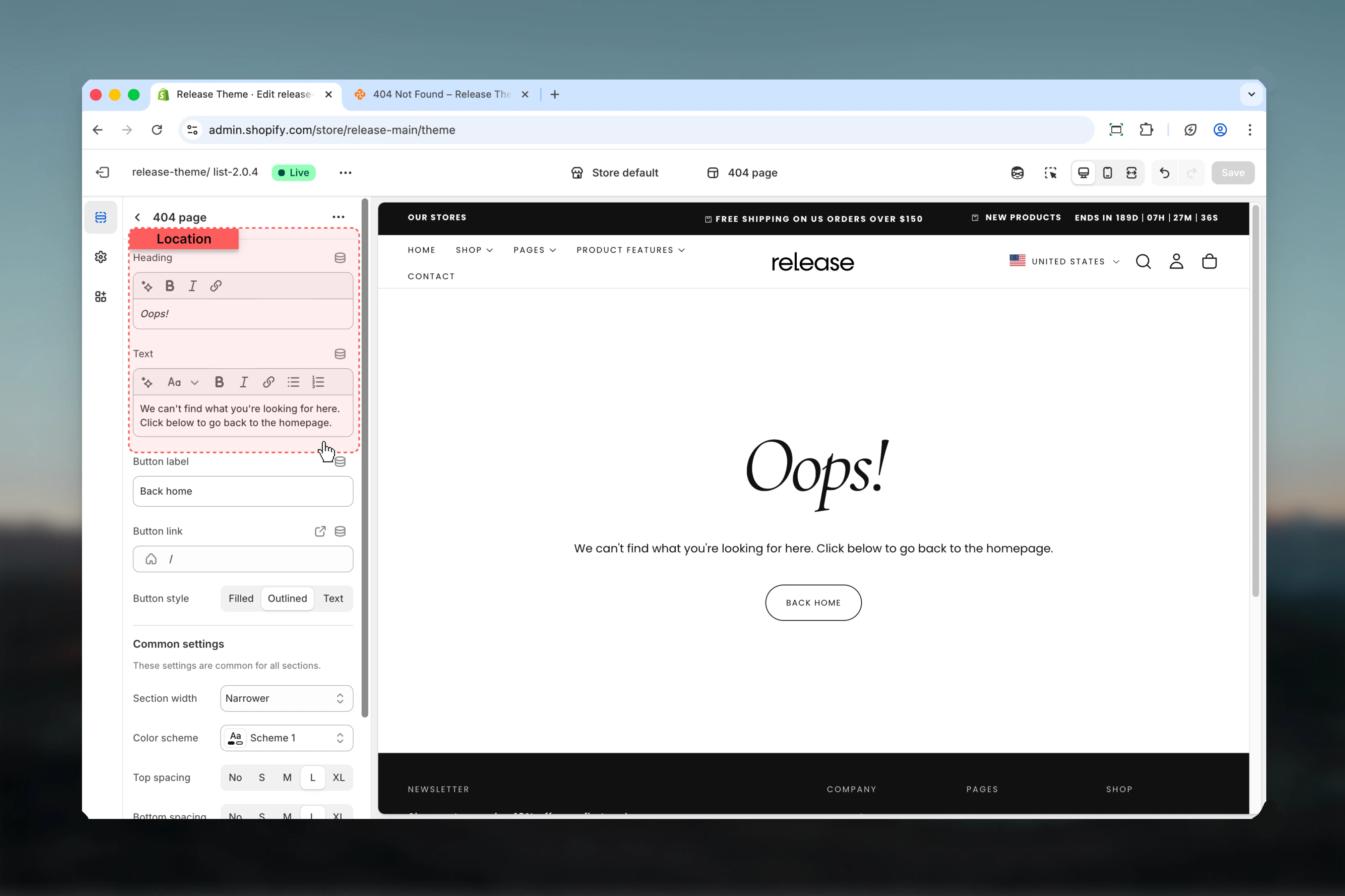Click the Save button
The width and height of the screenshot is (1345, 896).
click(x=1233, y=173)
